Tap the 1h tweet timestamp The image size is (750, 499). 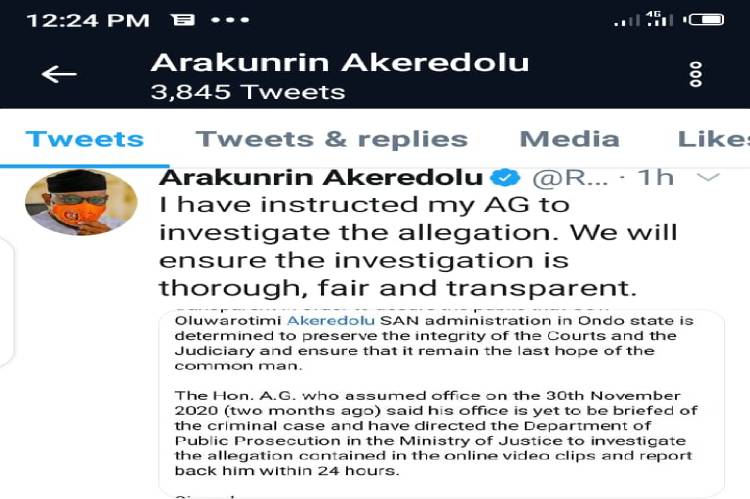click(656, 177)
